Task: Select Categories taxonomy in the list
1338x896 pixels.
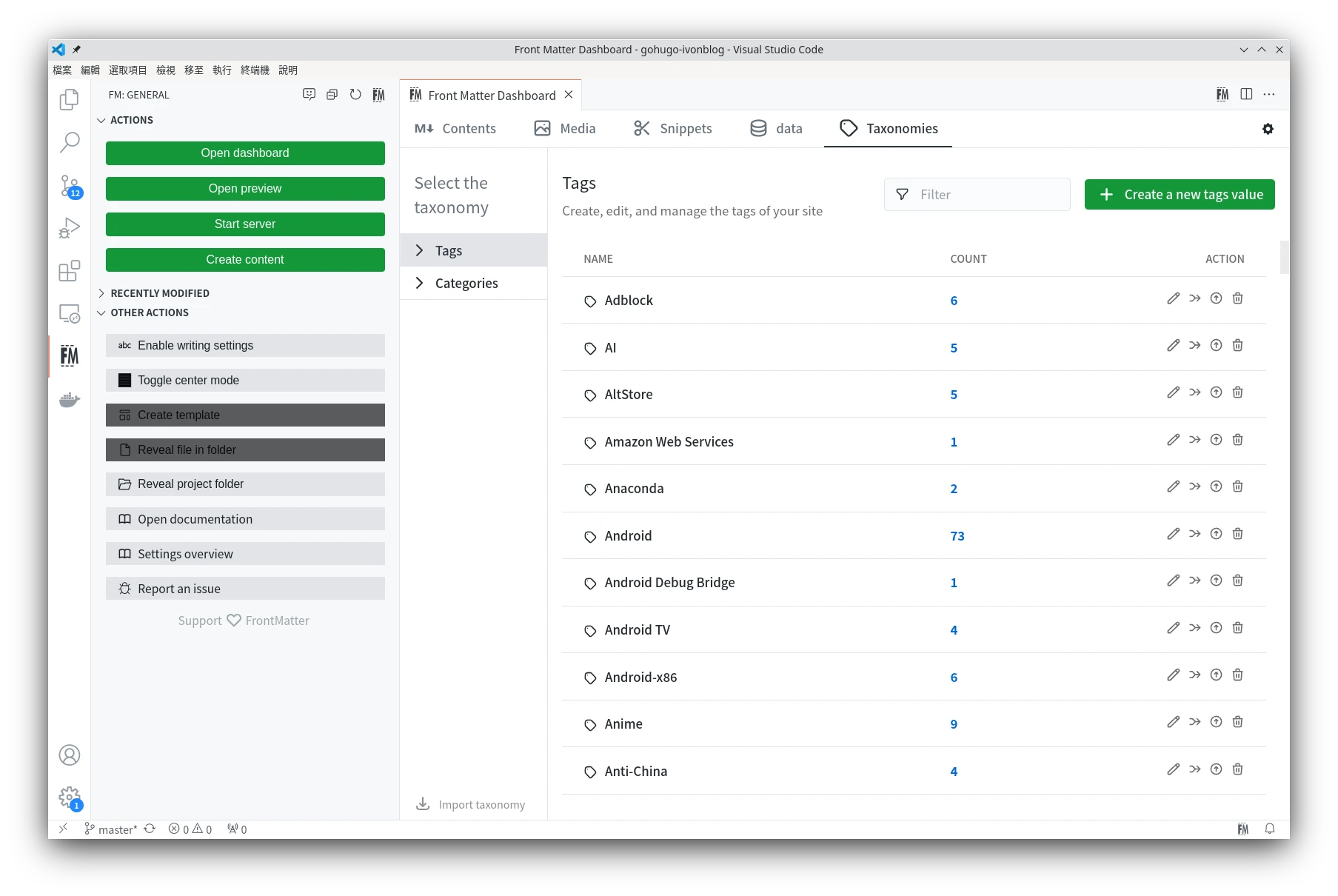Action: tap(466, 284)
